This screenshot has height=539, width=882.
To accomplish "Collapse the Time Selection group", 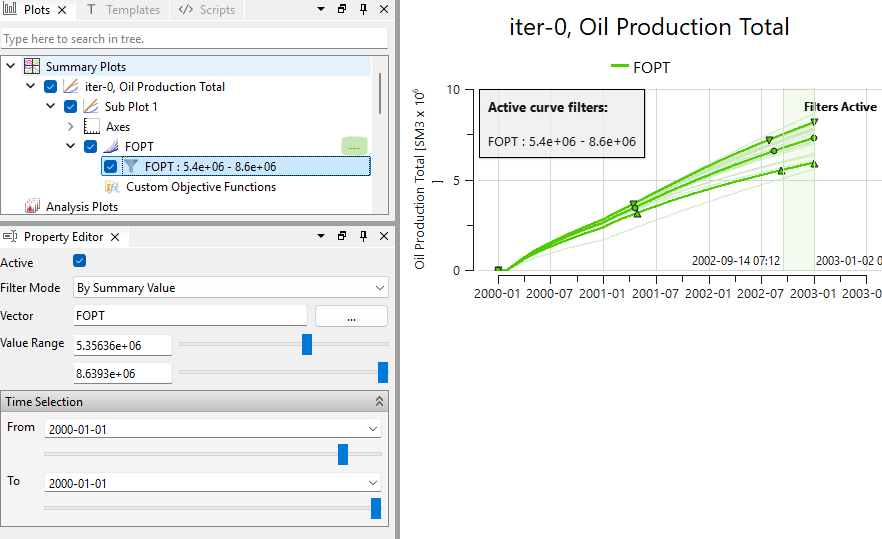I will click(379, 402).
